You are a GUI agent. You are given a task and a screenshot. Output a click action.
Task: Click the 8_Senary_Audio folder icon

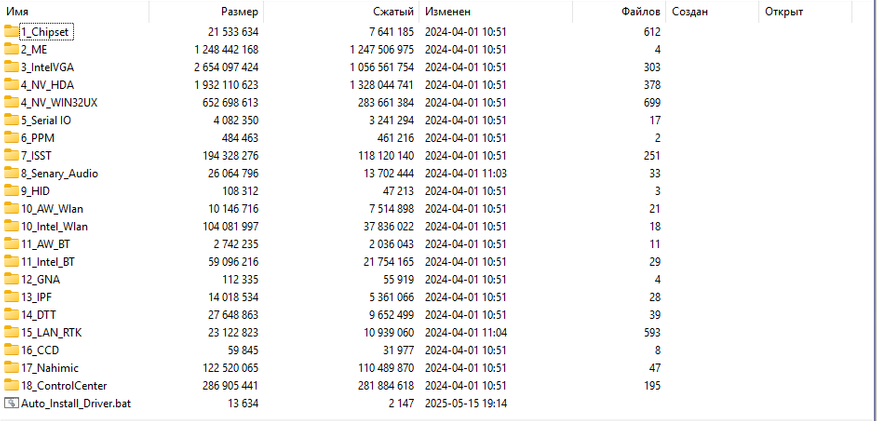click(11, 173)
